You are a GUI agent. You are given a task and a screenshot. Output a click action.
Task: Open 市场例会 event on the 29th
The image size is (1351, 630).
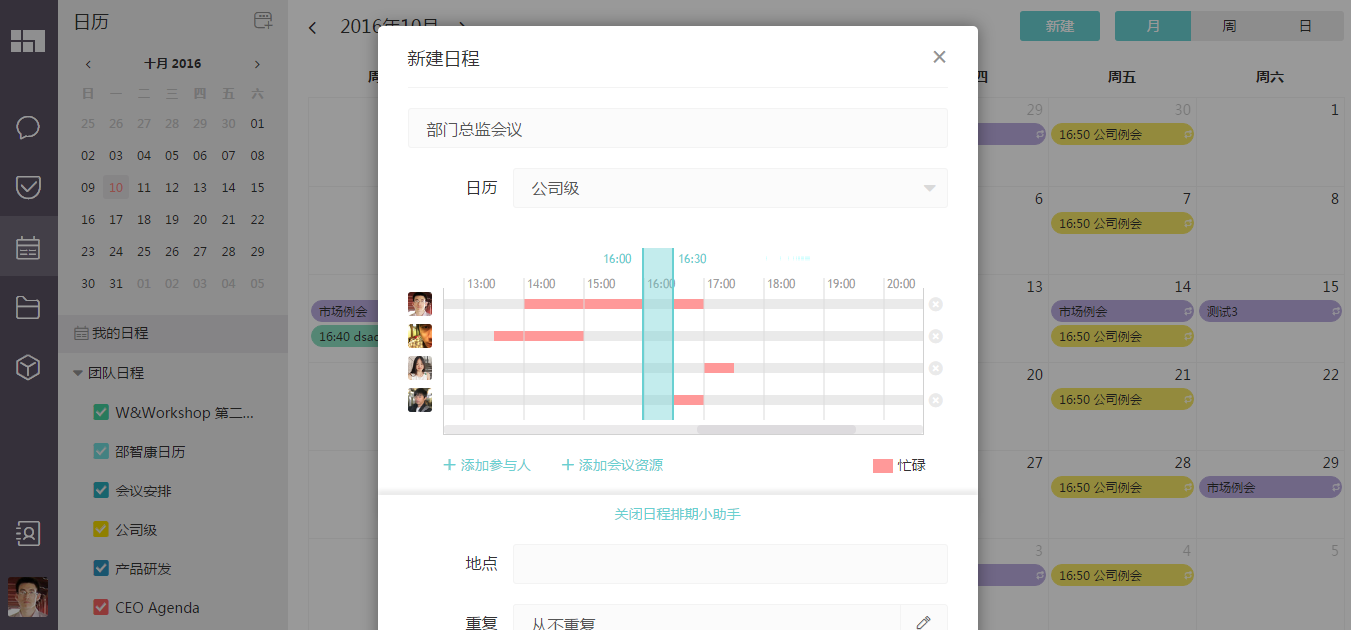click(1270, 488)
